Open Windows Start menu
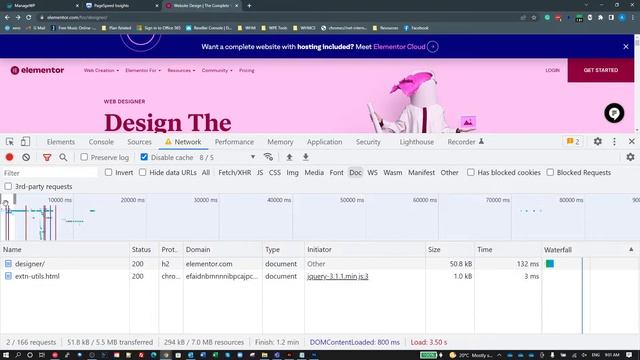Image resolution: width=640 pixels, height=360 pixels. click(x=6, y=355)
